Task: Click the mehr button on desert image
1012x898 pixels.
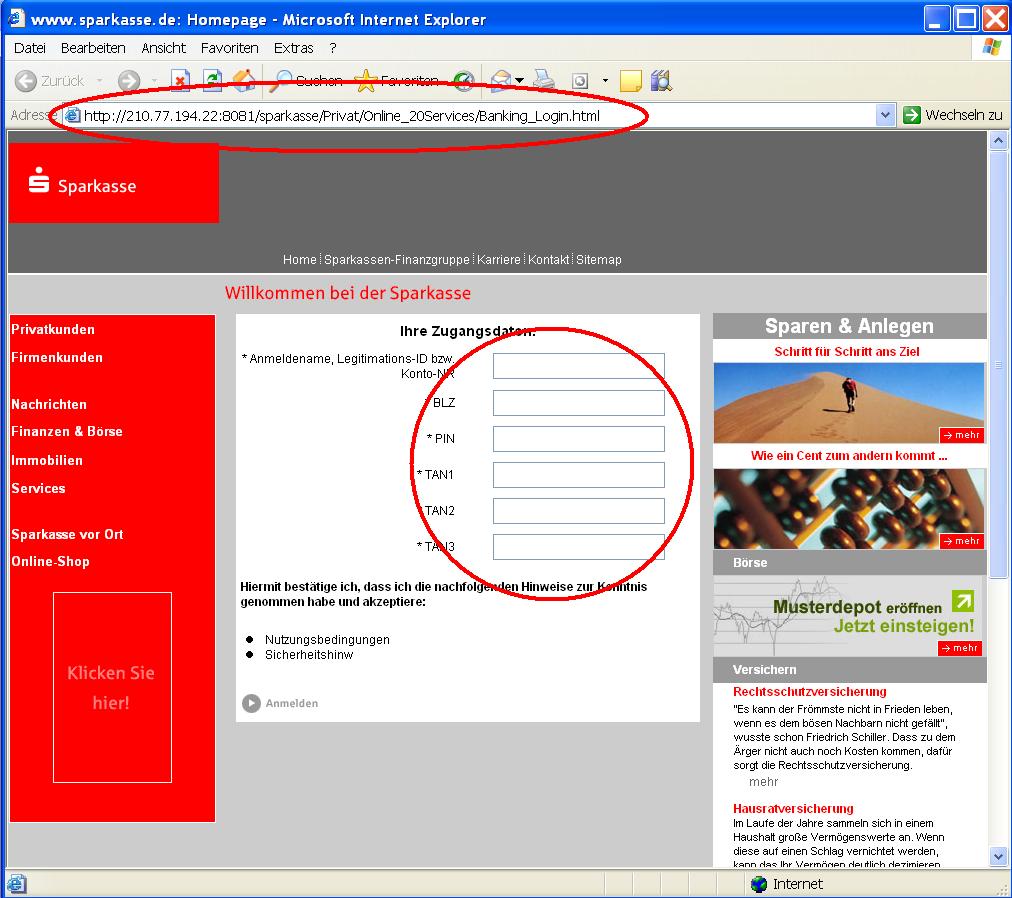Action: click(962, 435)
